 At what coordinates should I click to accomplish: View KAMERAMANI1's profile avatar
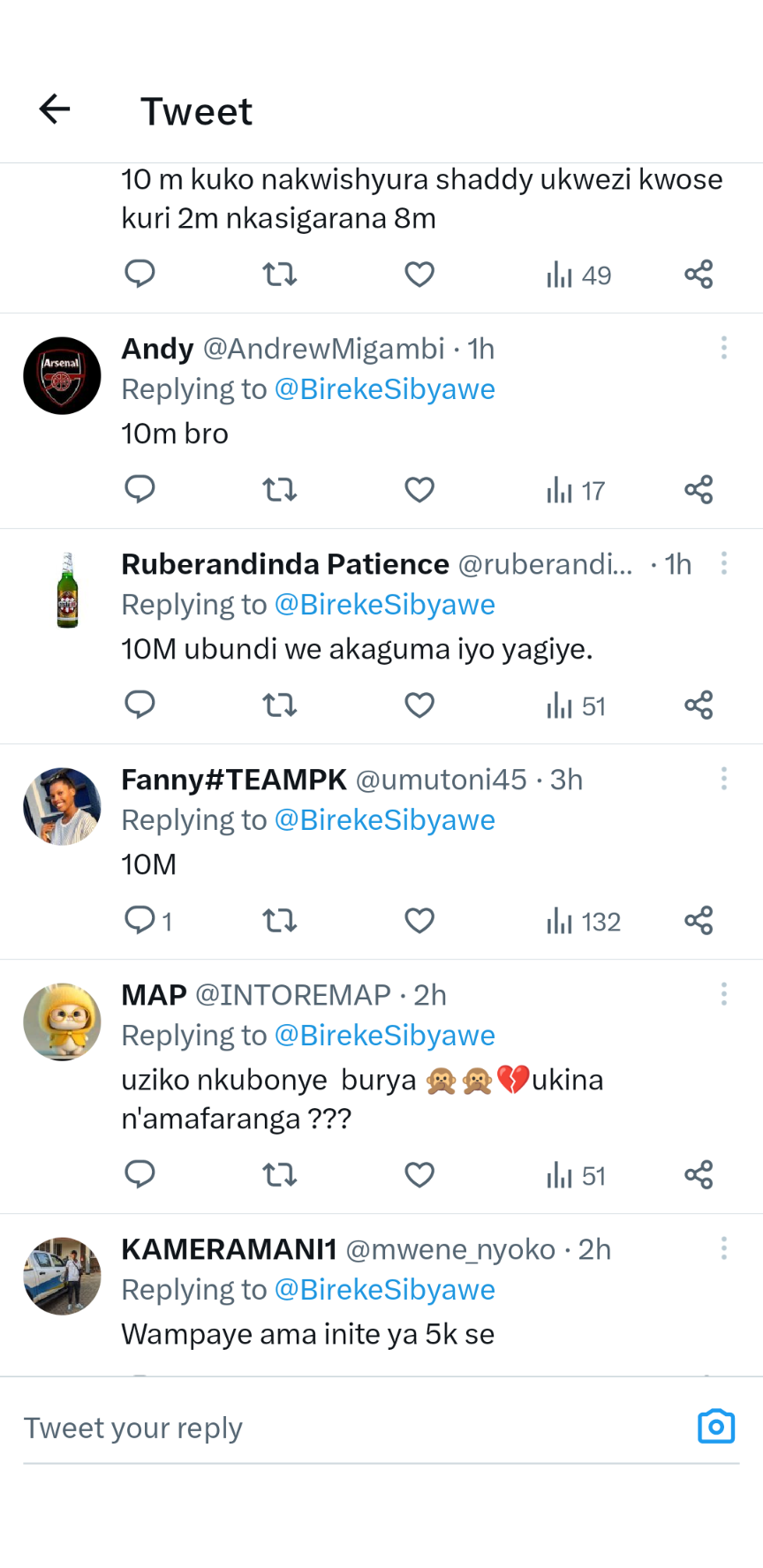pos(62,1277)
